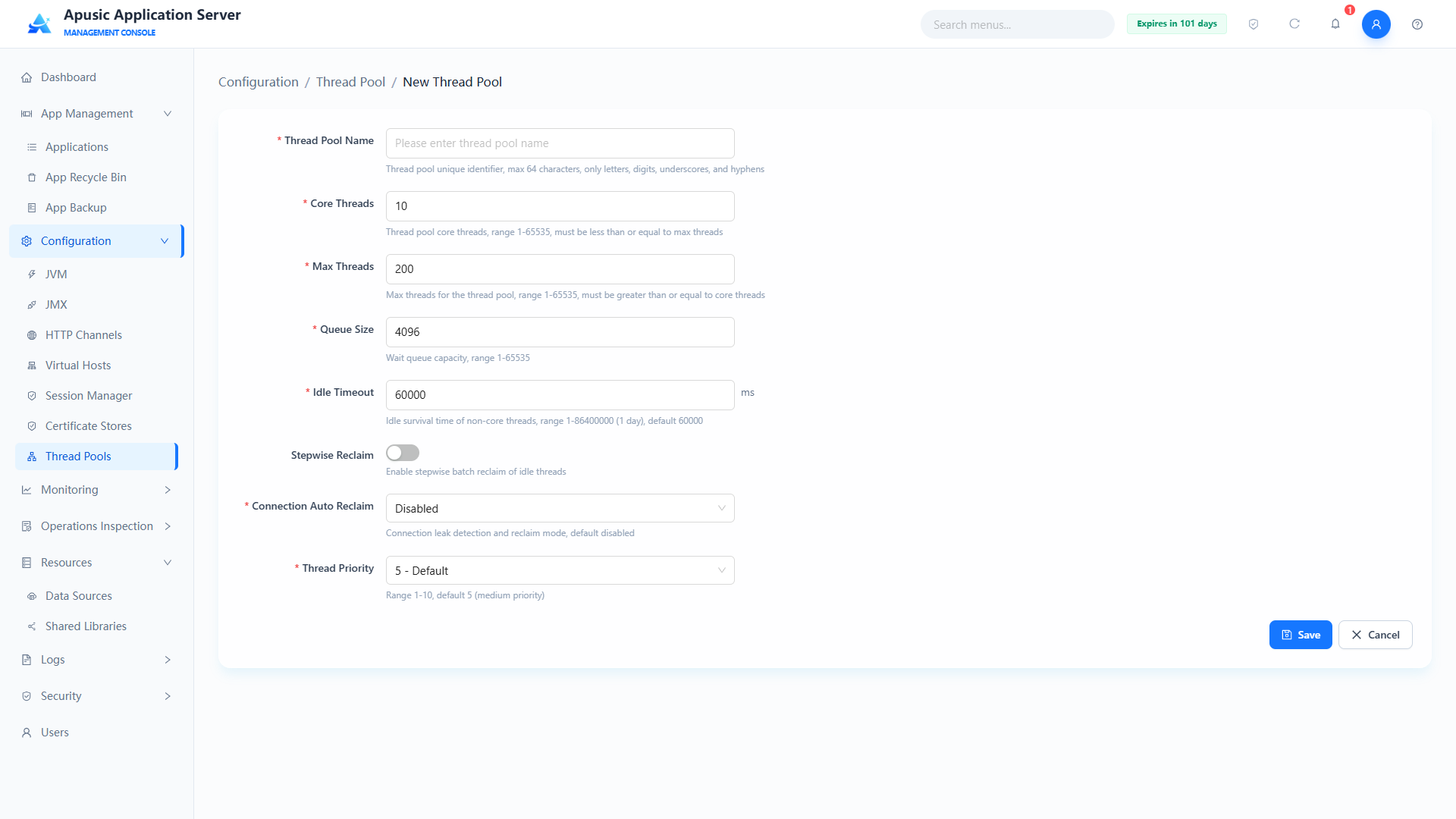This screenshot has height=819, width=1456.
Task: Select Thread Pools in the sidebar
Action: [x=97, y=457]
